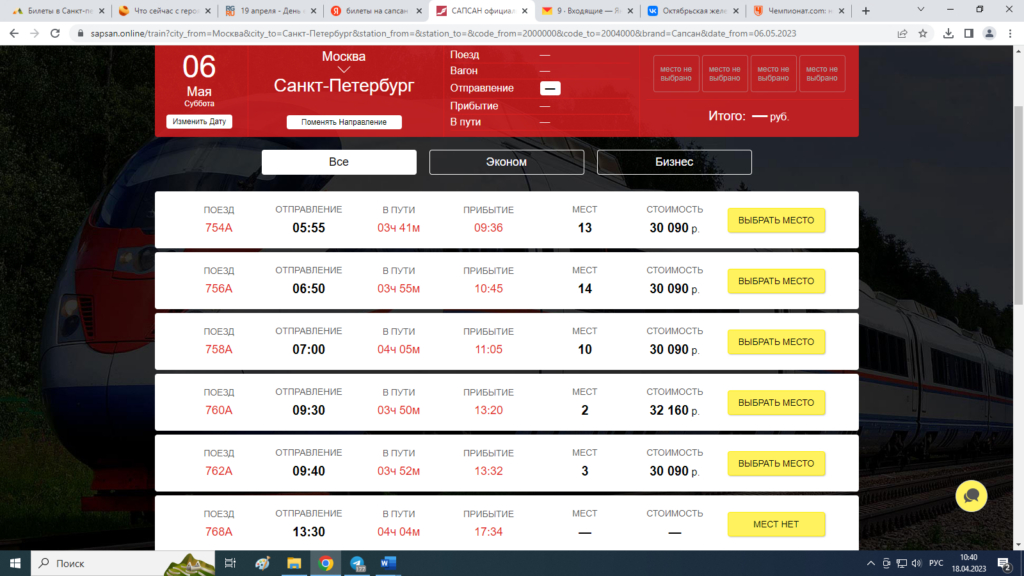Click travel duration 04ч 05м
The image size is (1024, 576).
click(x=398, y=349)
